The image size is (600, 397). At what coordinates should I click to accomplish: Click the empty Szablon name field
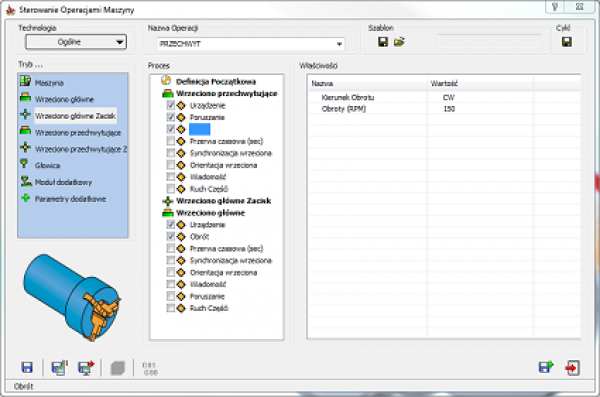pos(489,41)
